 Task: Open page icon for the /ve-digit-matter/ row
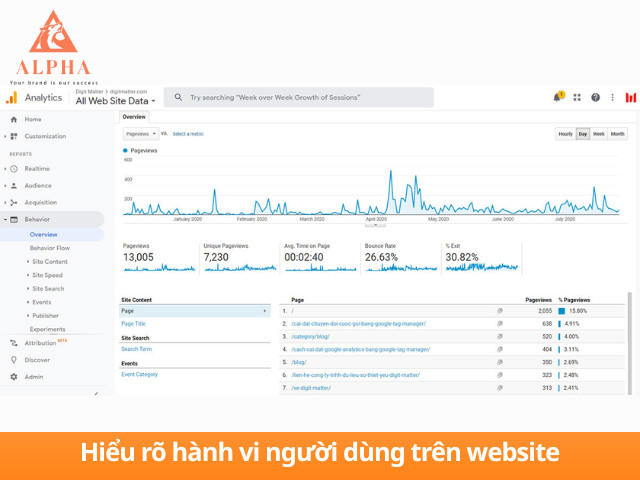(500, 388)
